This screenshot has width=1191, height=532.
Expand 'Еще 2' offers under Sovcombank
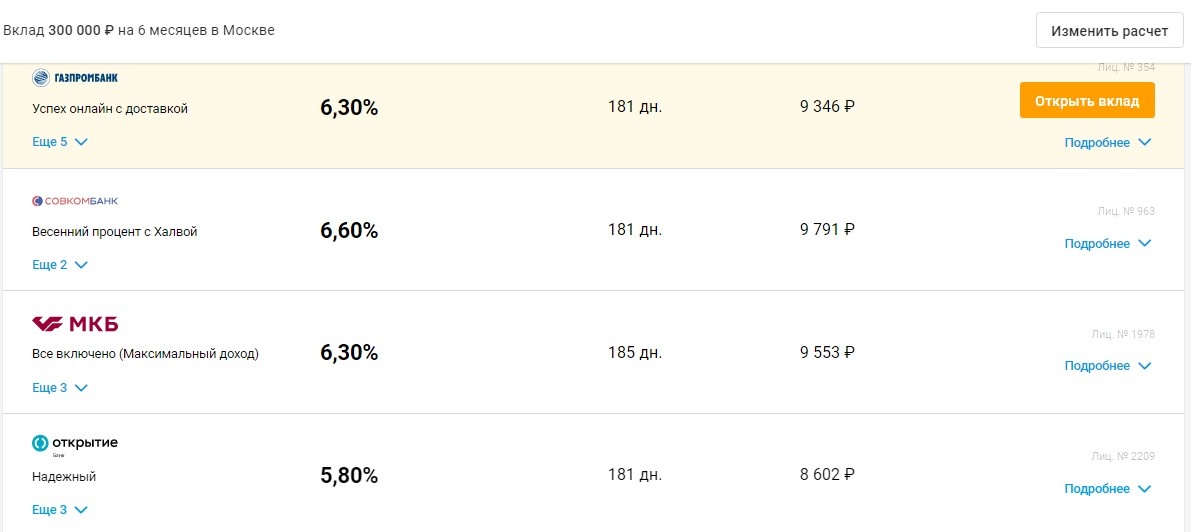pos(60,265)
